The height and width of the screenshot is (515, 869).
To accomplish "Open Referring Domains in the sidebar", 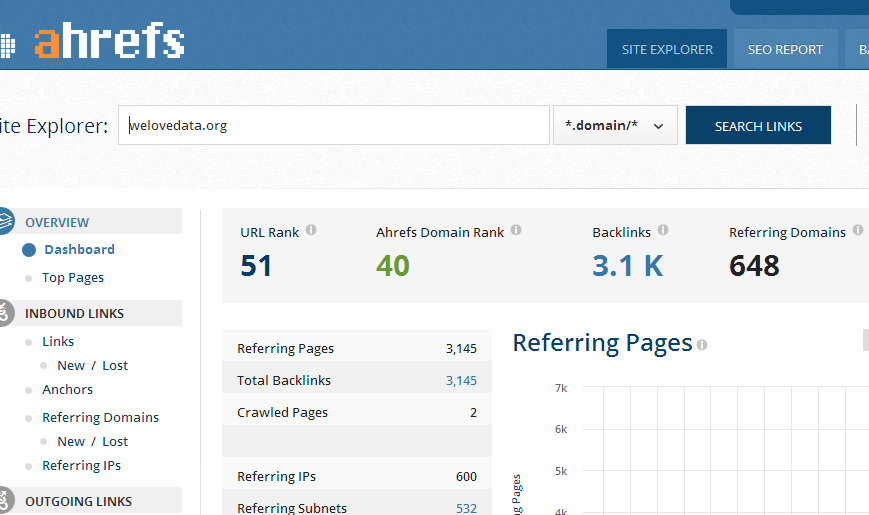I will 100,417.
